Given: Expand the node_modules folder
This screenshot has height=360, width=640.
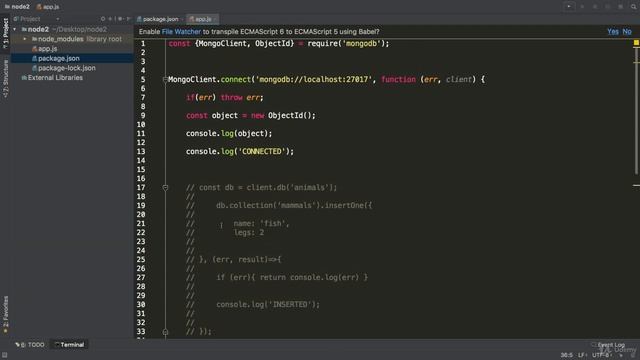Looking at the screenshot, I should [x=25, y=39].
